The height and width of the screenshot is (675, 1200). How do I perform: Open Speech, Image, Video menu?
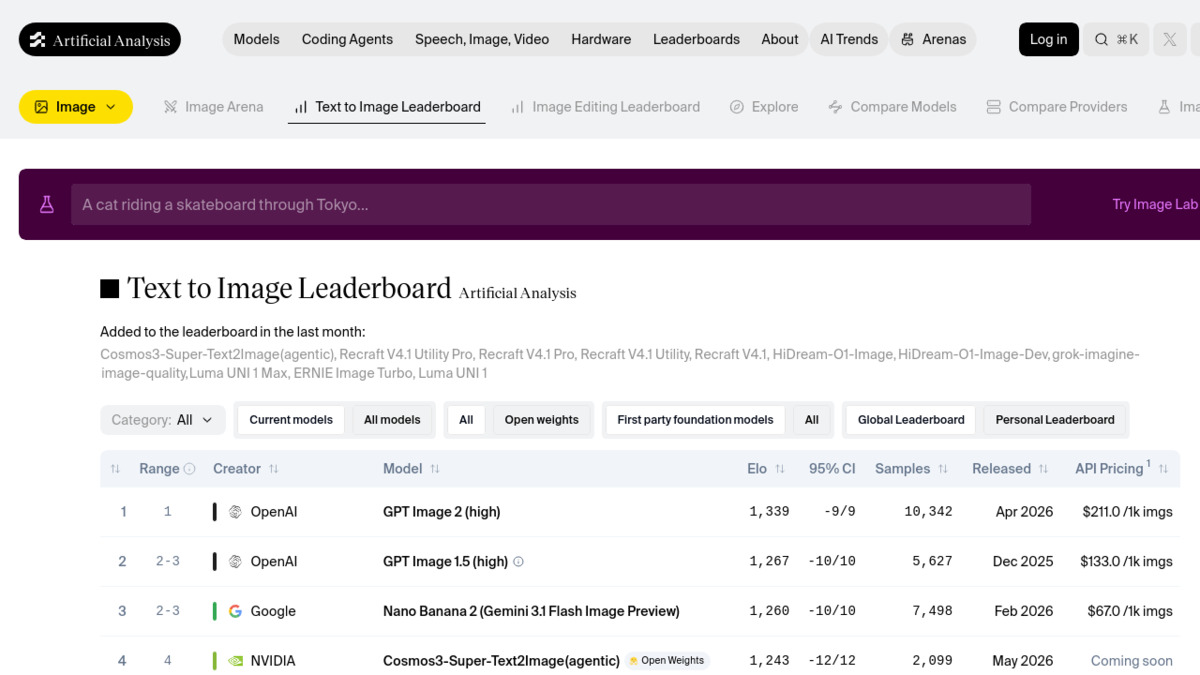(x=482, y=40)
